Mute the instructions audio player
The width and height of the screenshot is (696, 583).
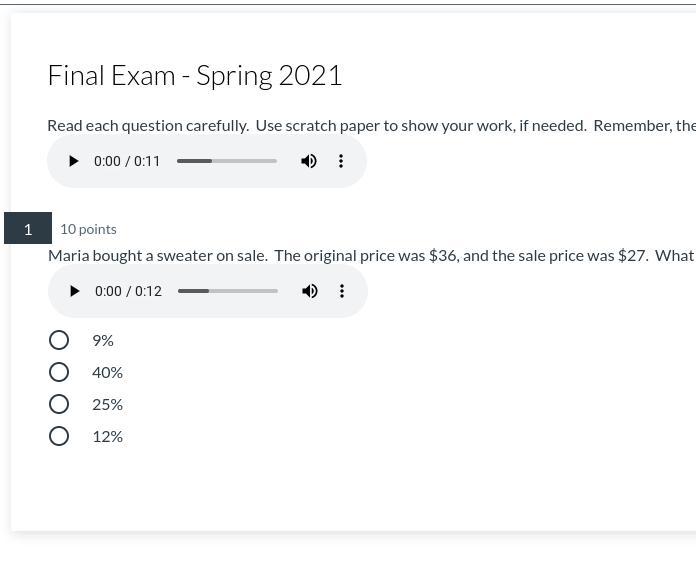[x=309, y=161]
